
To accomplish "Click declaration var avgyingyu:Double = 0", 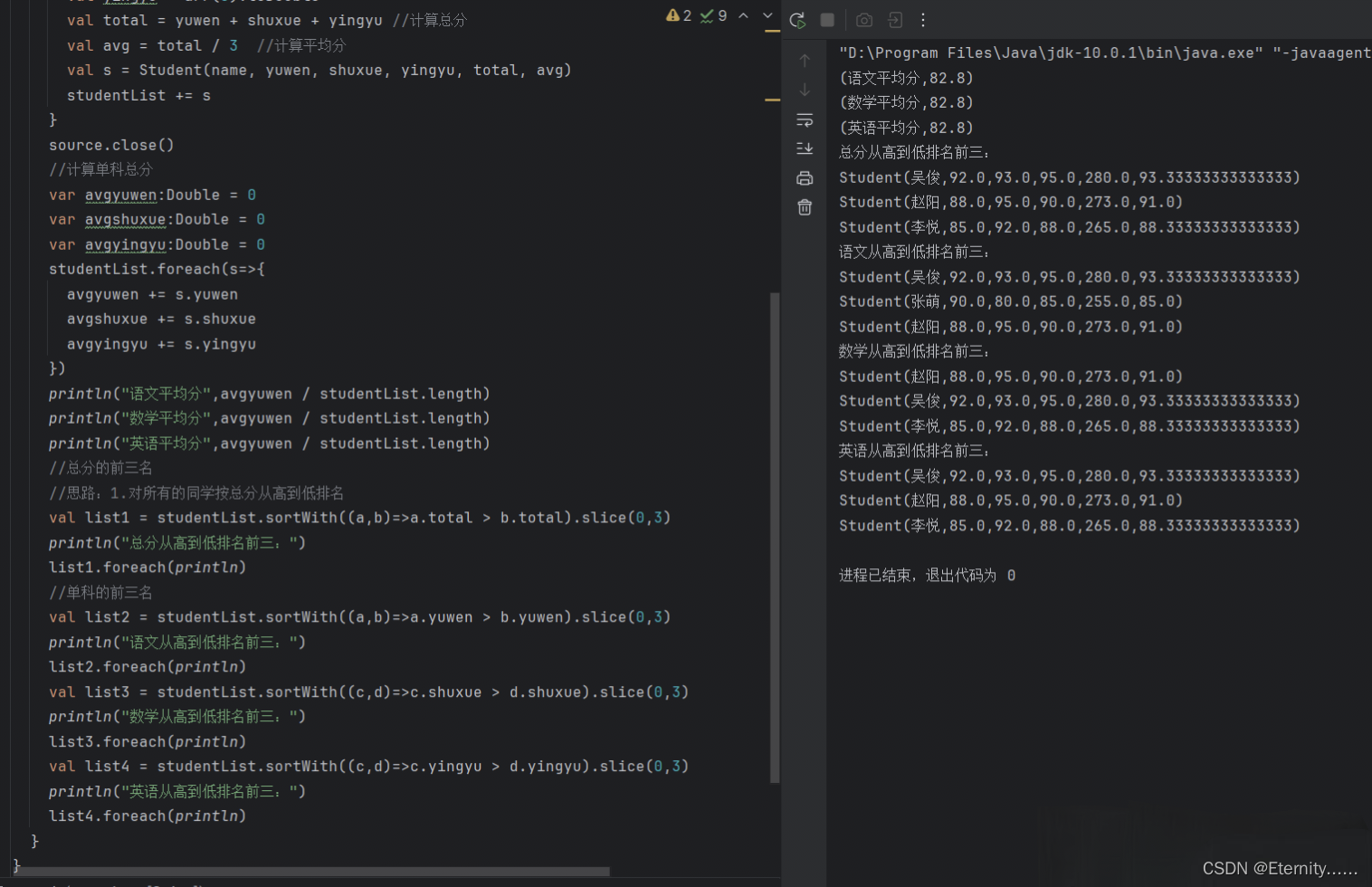I will pos(157,244).
